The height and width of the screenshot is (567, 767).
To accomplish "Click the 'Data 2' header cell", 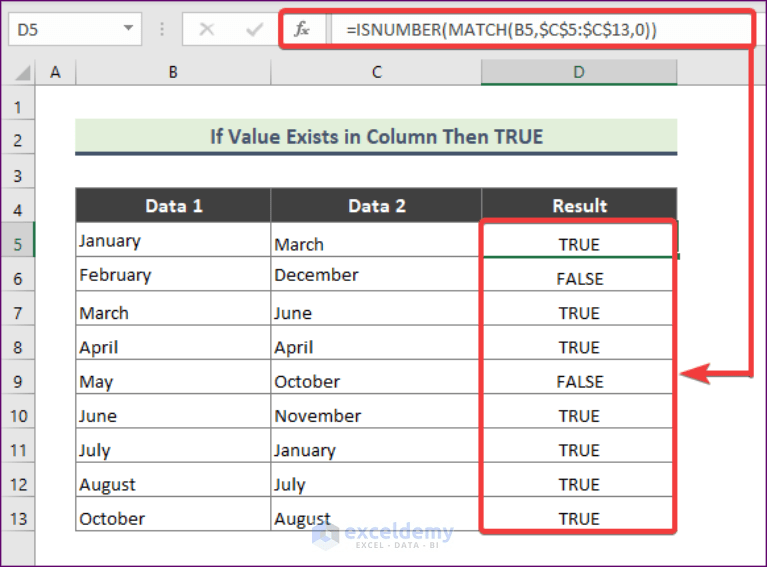I will pos(376,205).
